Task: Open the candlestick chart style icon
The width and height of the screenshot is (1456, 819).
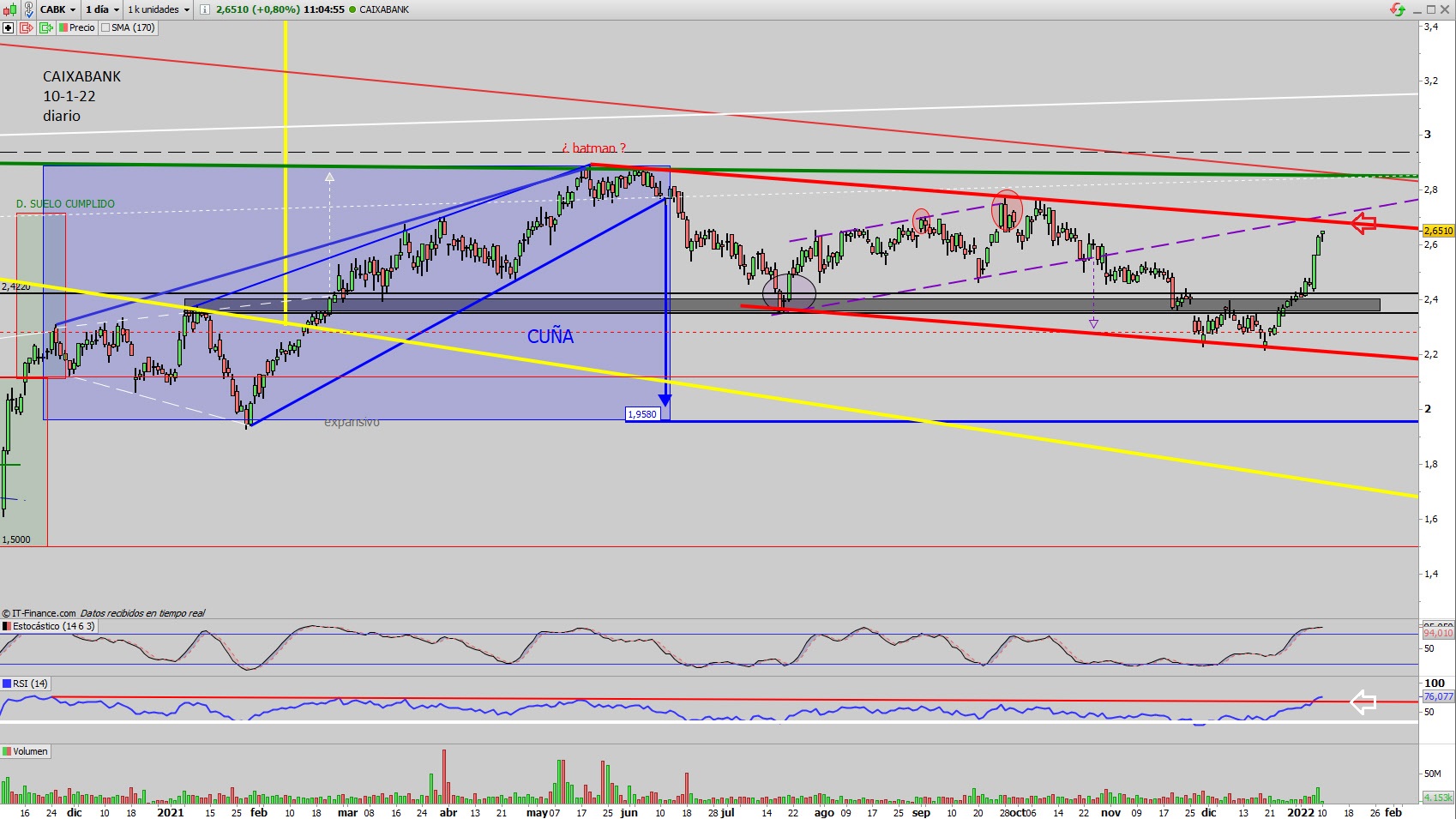Action: pyautogui.click(x=10, y=9)
